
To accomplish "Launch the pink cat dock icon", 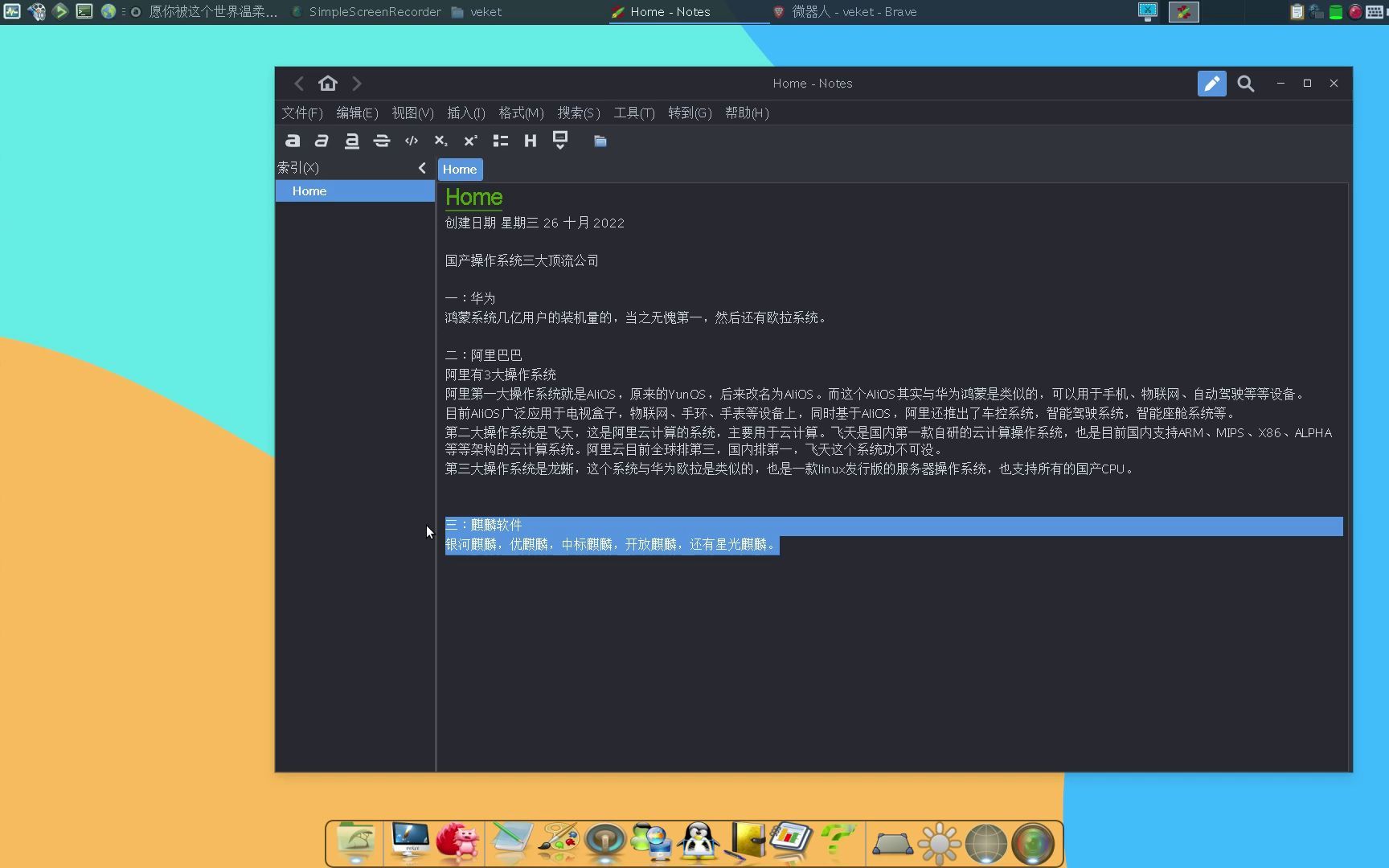I will pyautogui.click(x=457, y=842).
